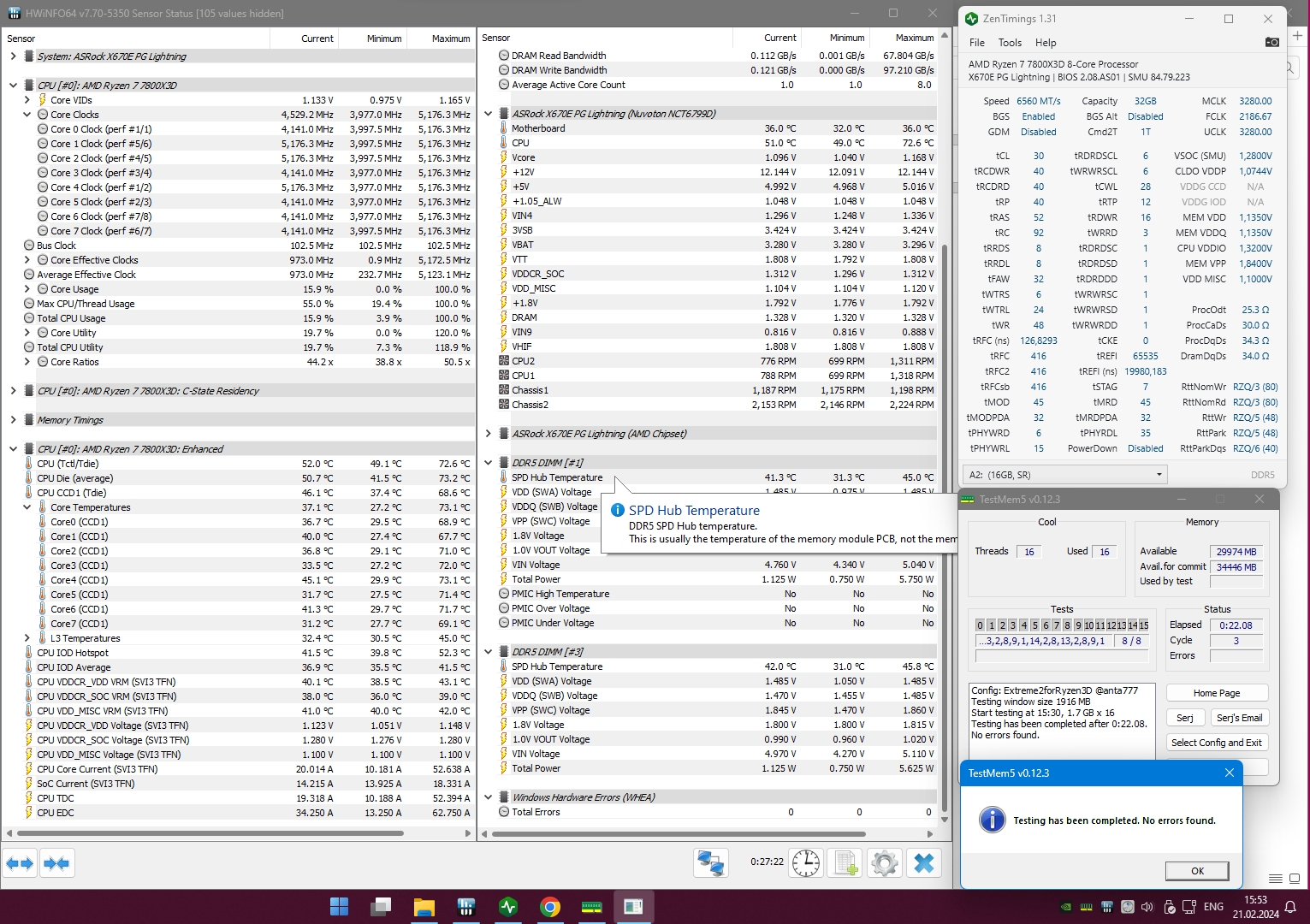The height and width of the screenshot is (924, 1310).
Task: Collapse the Core Clocks group
Action: pos(27,115)
